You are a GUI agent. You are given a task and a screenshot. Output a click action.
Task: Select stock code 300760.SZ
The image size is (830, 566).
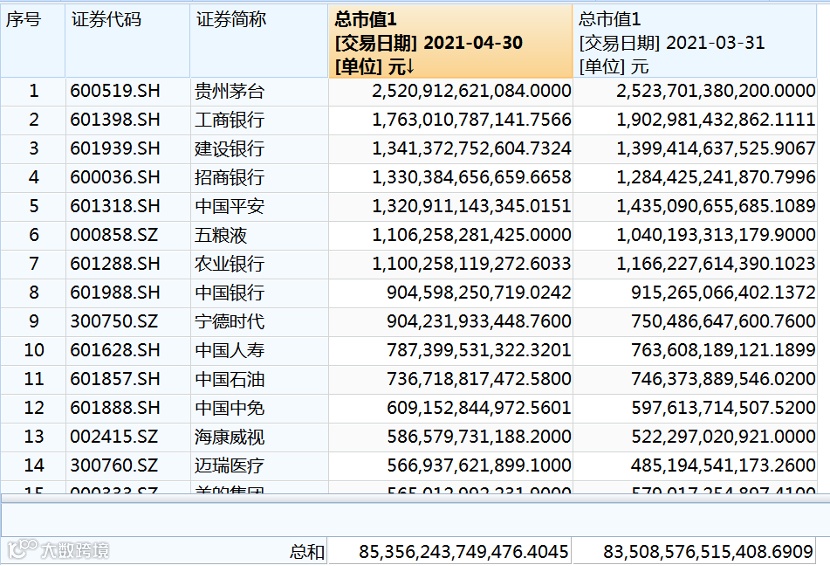(114, 465)
